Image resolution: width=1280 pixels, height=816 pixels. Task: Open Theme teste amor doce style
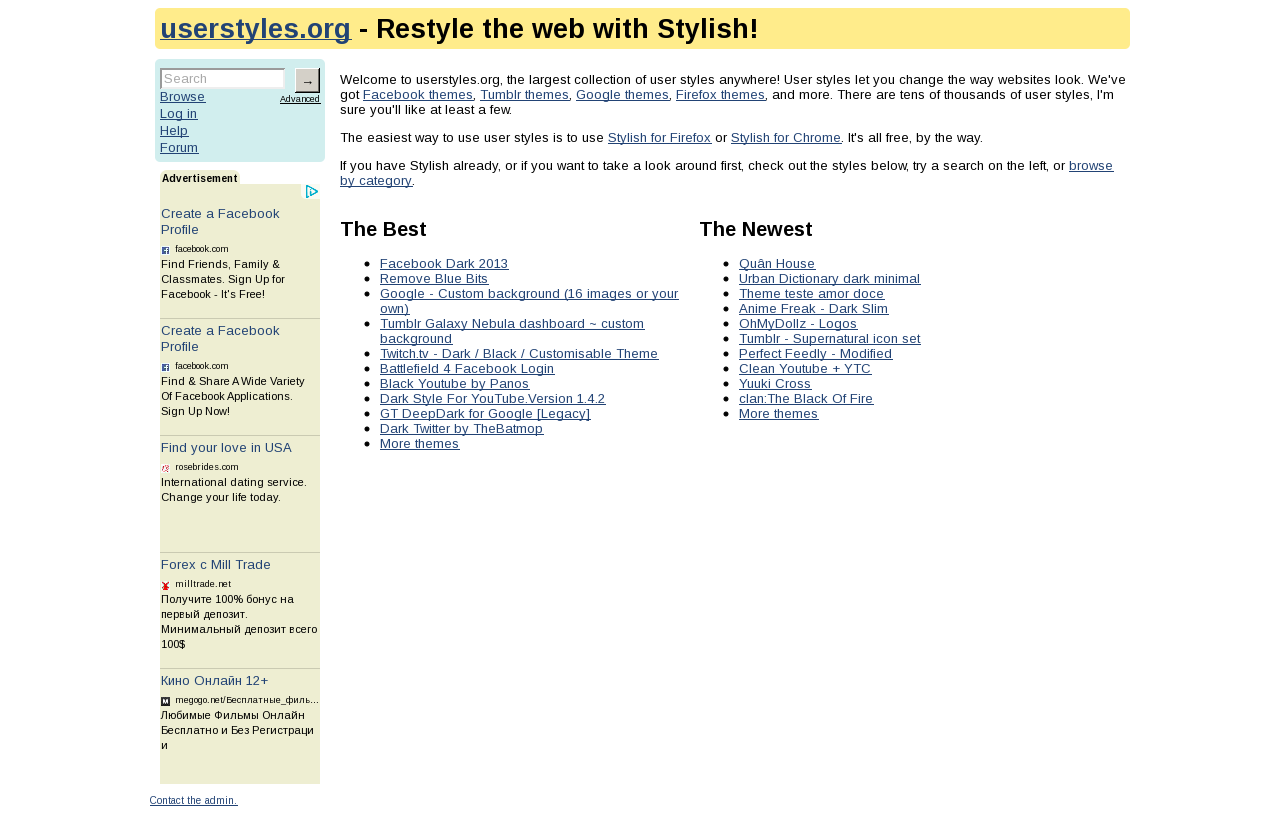[812, 294]
